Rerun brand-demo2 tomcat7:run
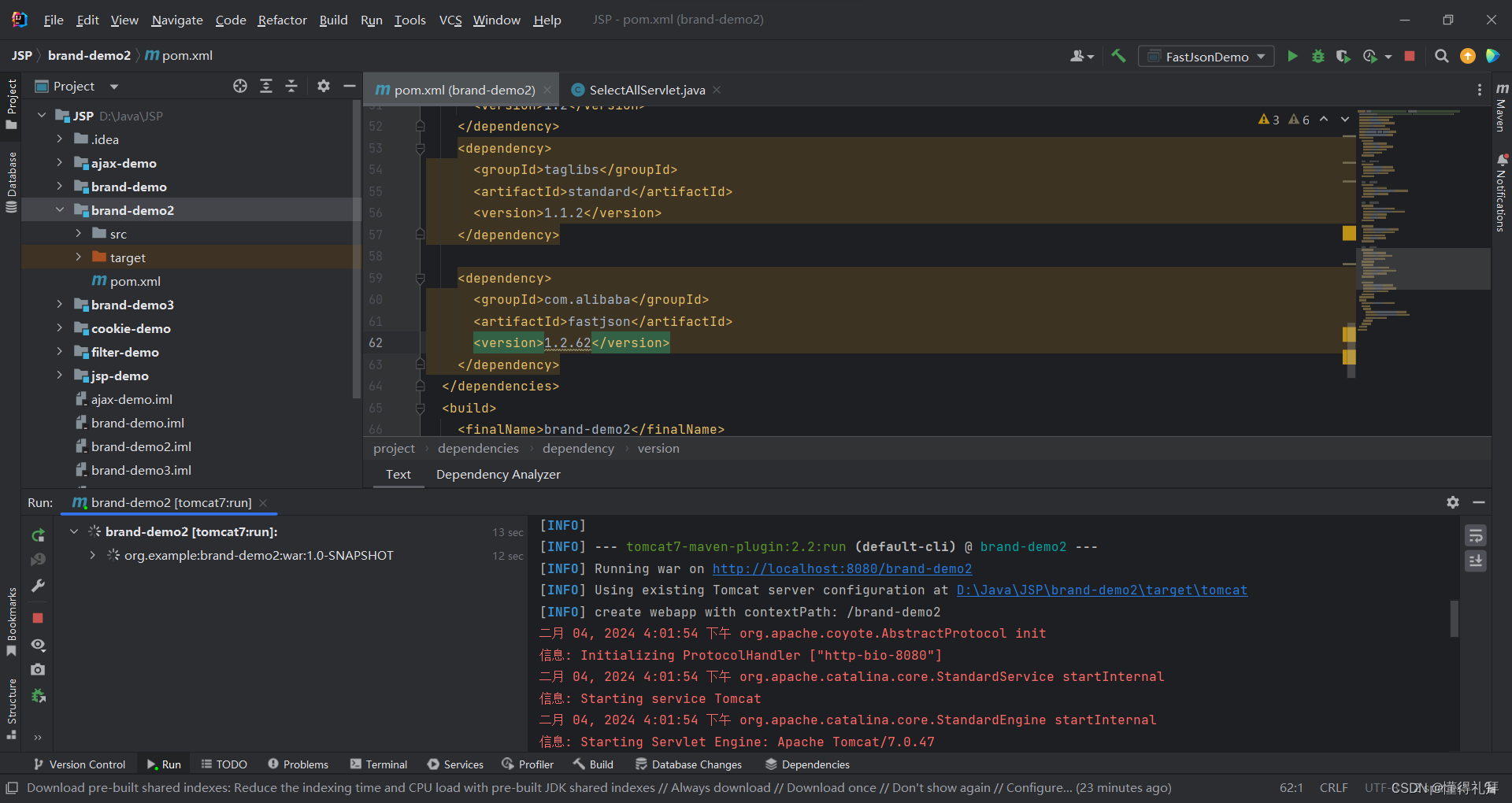The height and width of the screenshot is (803, 1512). [x=38, y=535]
